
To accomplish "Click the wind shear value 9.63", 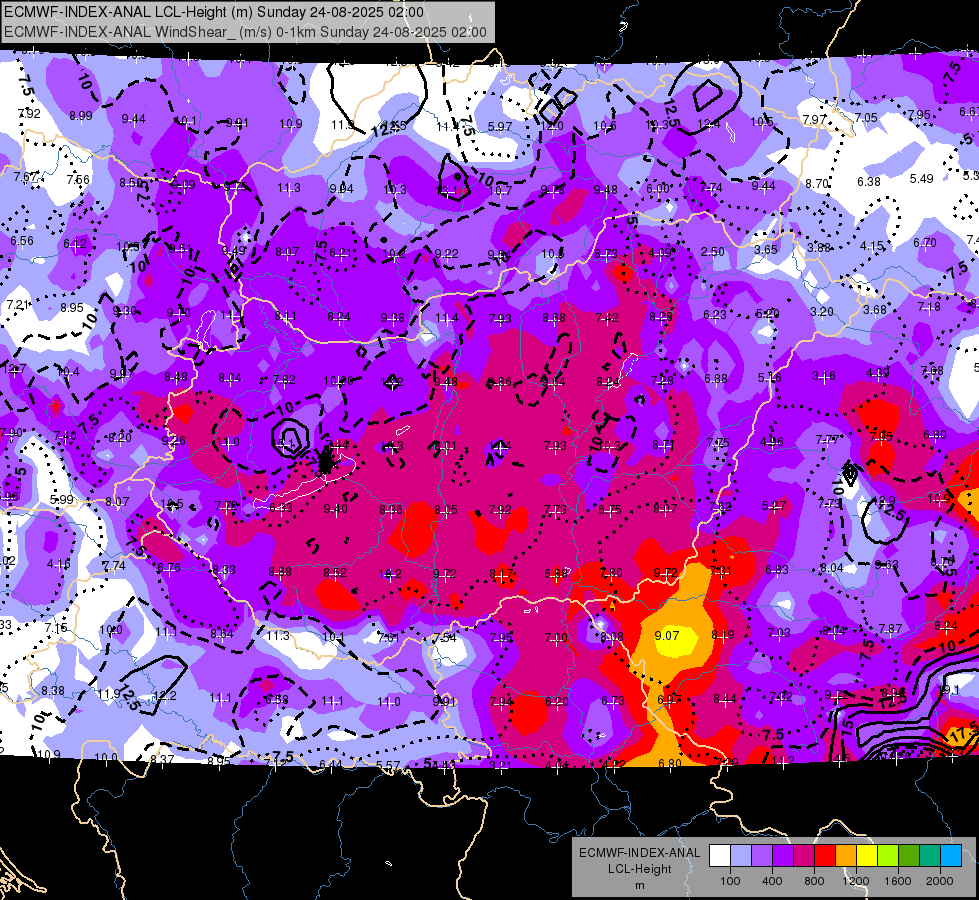I will point(886,565).
